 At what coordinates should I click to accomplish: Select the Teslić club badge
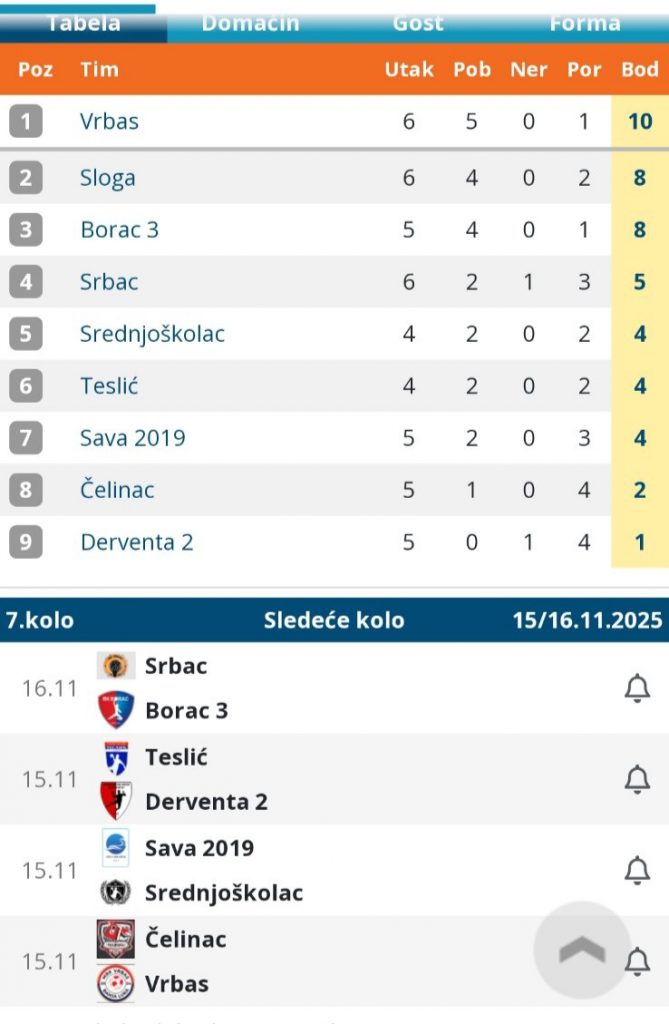coord(114,757)
